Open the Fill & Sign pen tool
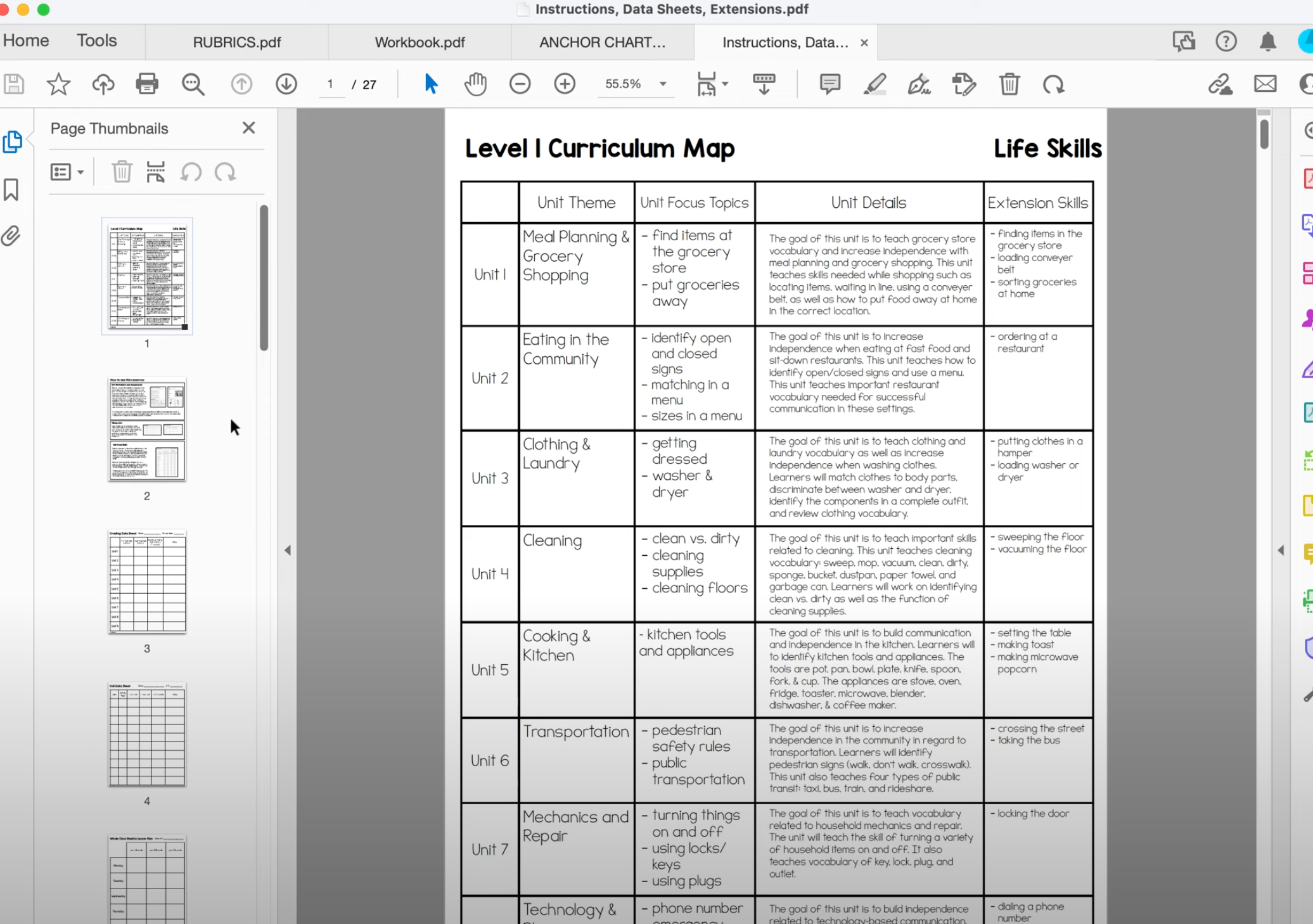The height and width of the screenshot is (924, 1313). [918, 84]
